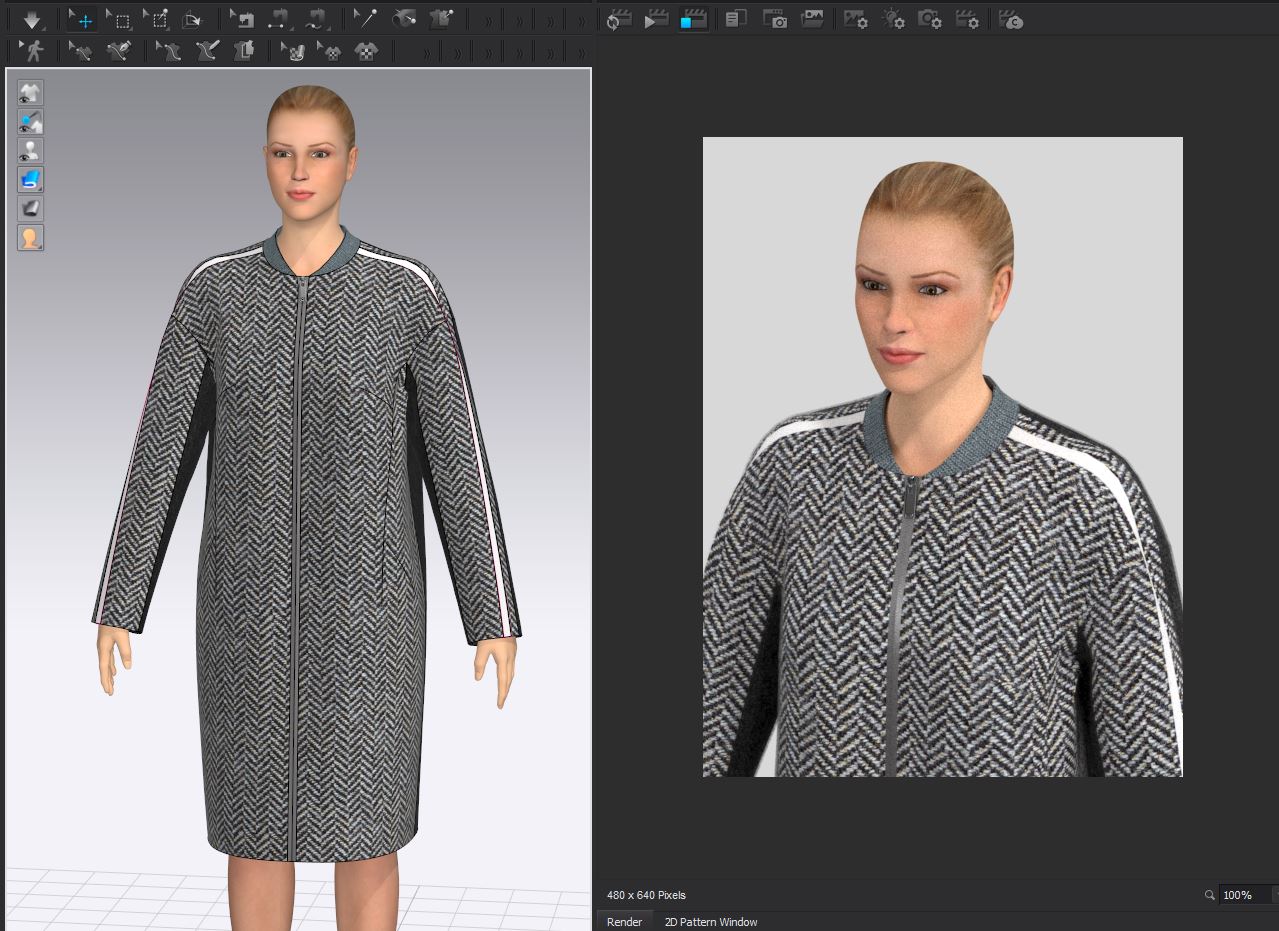The width and height of the screenshot is (1279, 931).
Task: Select the Pin tool in 3D toolbar
Action: click(x=364, y=19)
